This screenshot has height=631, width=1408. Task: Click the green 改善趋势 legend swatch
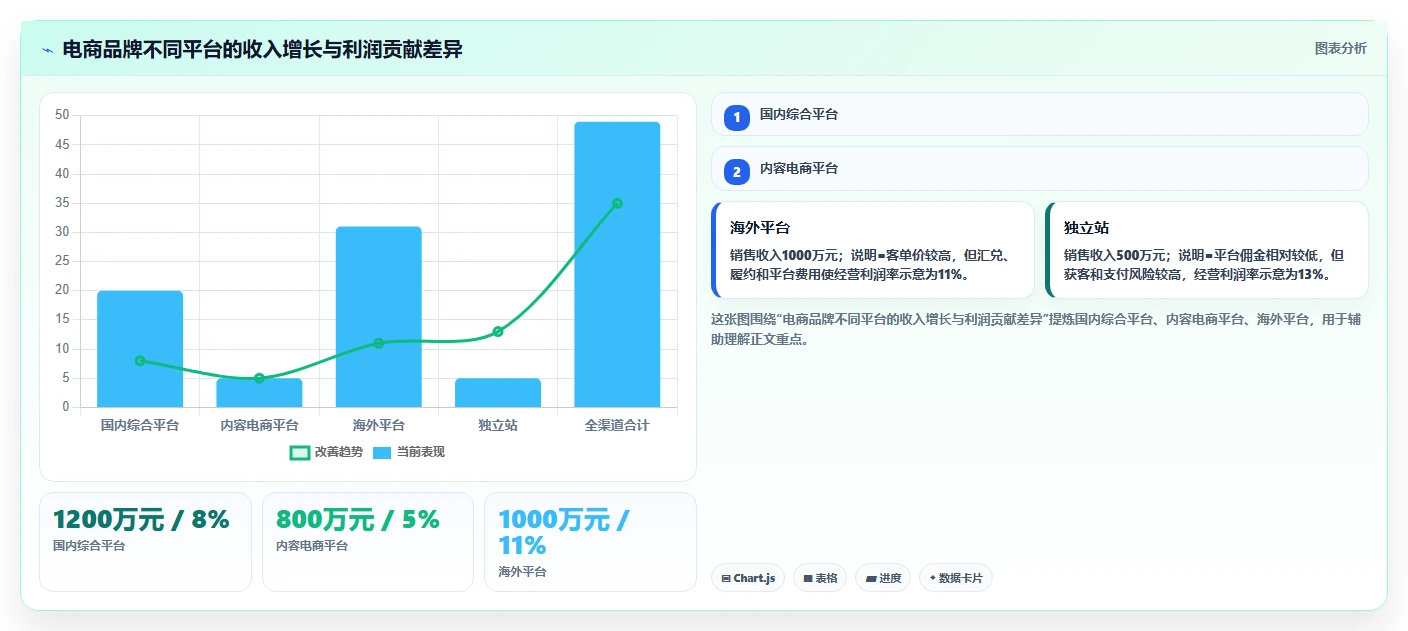pos(300,453)
